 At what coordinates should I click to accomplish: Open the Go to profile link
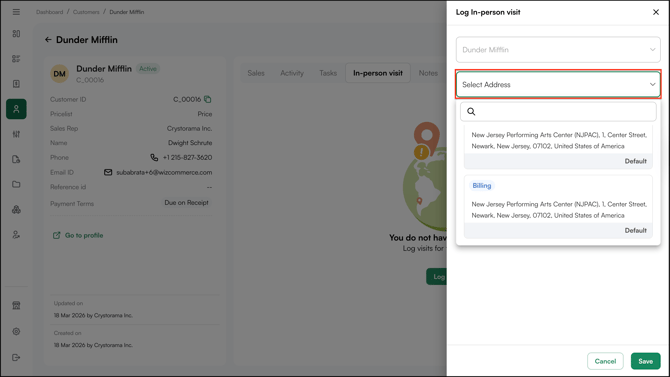[x=78, y=235]
